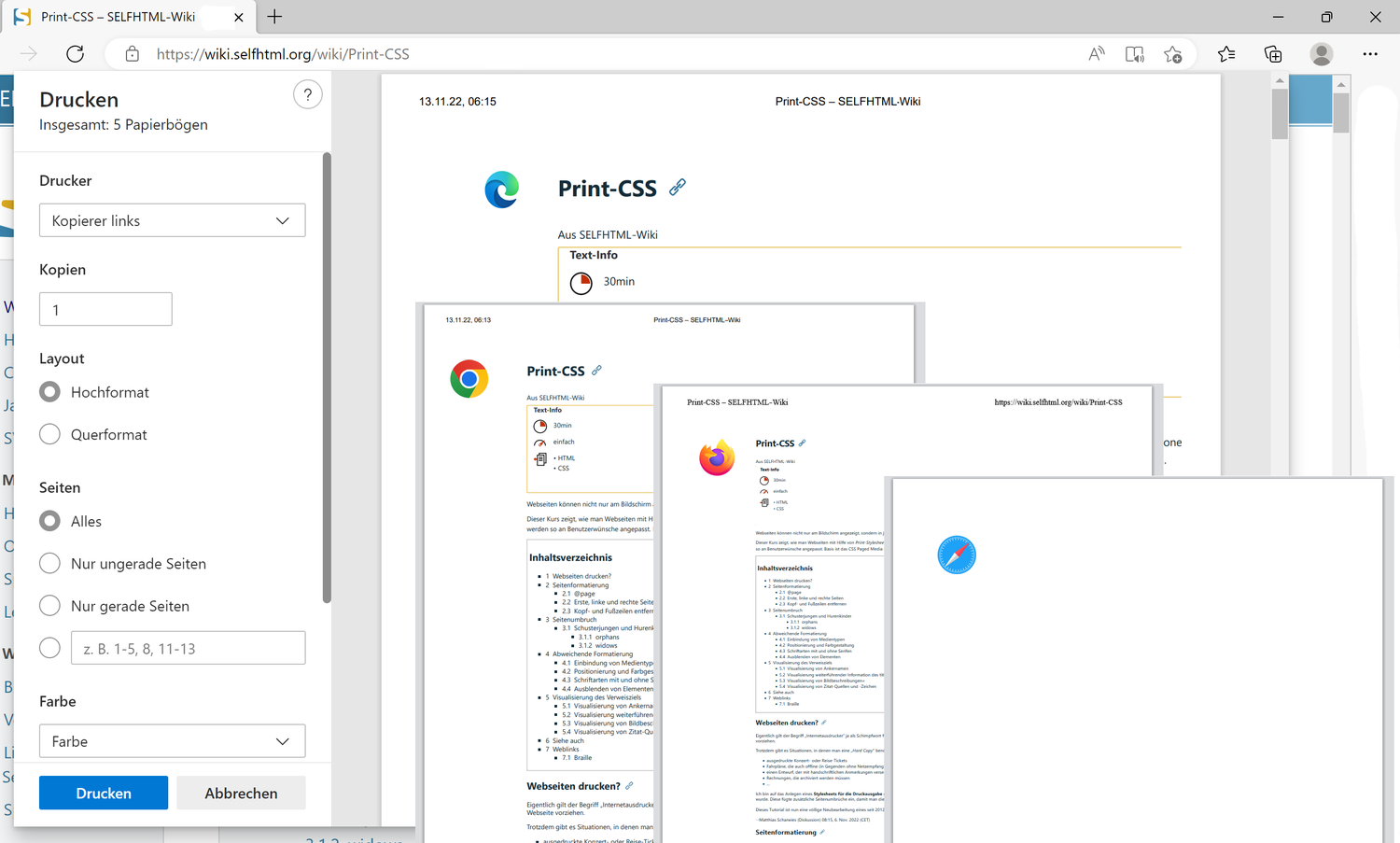
Task: Click the browser refresh icon
Action: pyautogui.click(x=76, y=54)
